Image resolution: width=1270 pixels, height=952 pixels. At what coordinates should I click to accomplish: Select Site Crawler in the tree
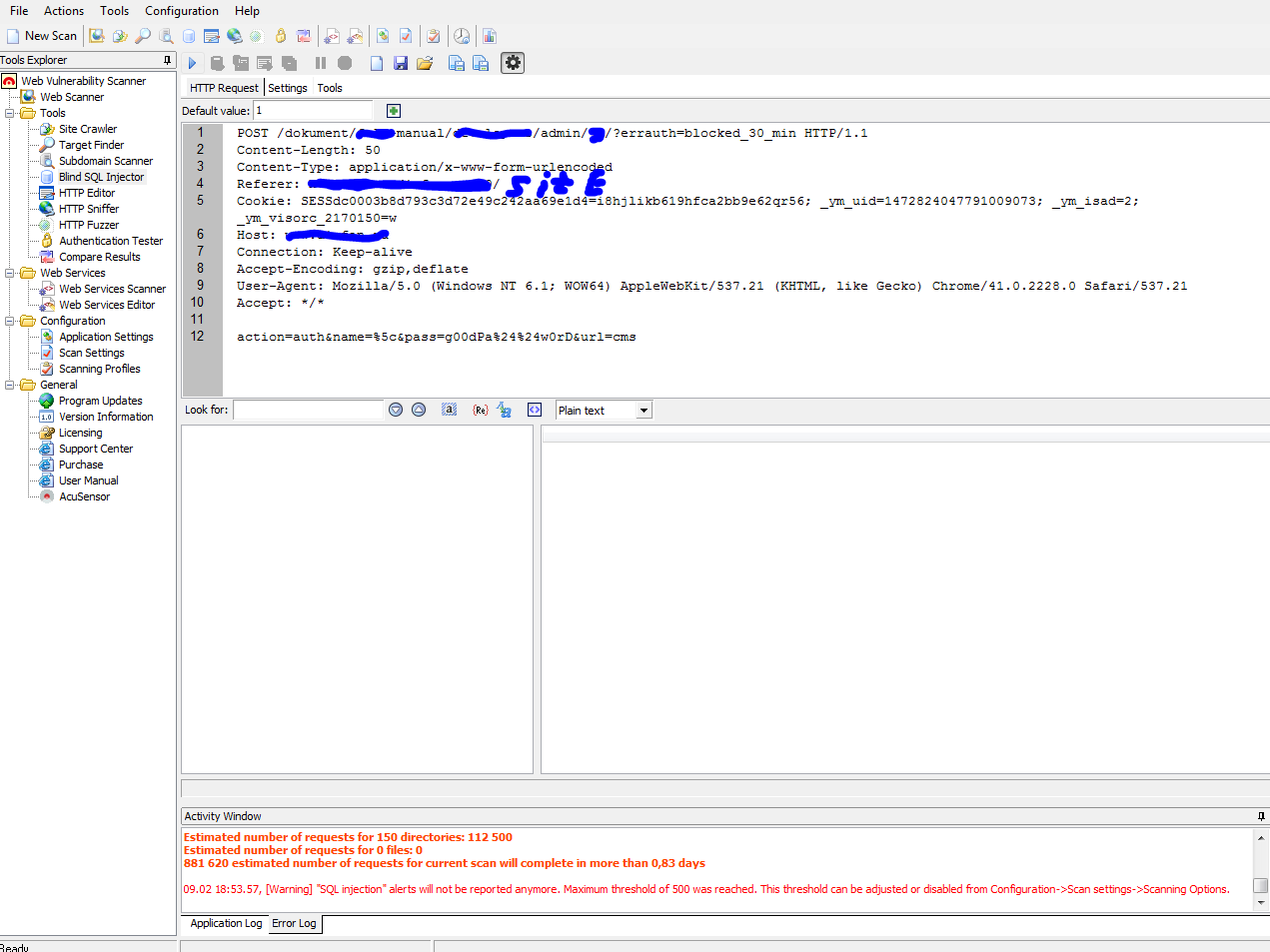pyautogui.click(x=87, y=129)
